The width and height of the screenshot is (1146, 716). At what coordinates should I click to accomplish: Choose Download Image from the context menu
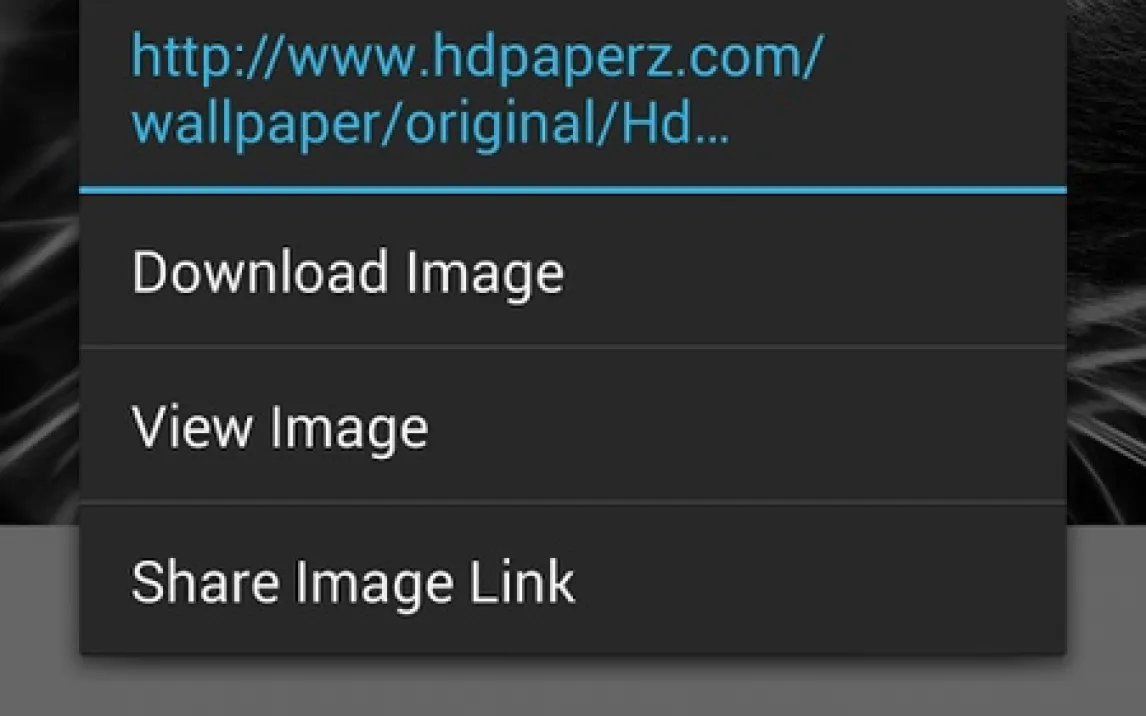coord(572,271)
